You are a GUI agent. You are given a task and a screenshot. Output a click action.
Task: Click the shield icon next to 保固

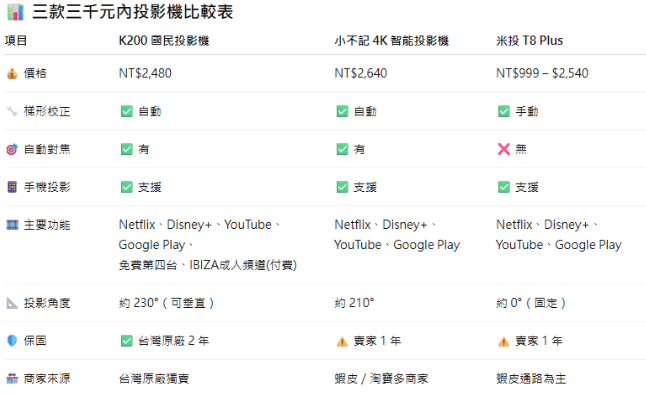point(12,341)
